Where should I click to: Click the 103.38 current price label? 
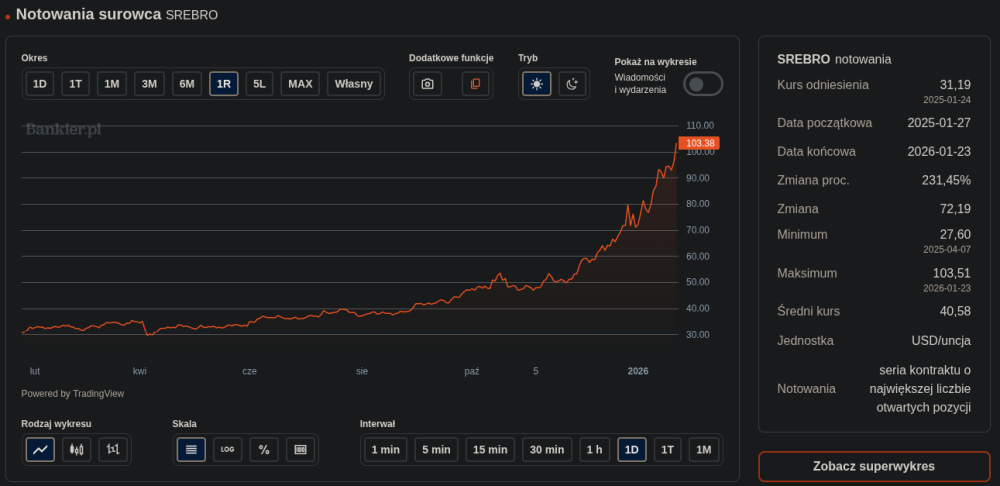click(x=700, y=143)
